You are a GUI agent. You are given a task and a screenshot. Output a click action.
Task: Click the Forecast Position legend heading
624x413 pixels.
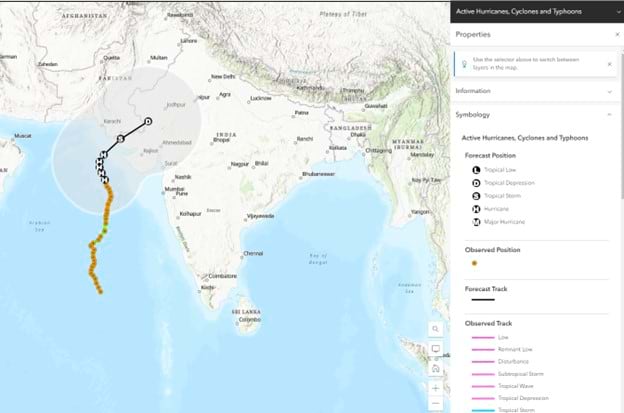coord(490,156)
